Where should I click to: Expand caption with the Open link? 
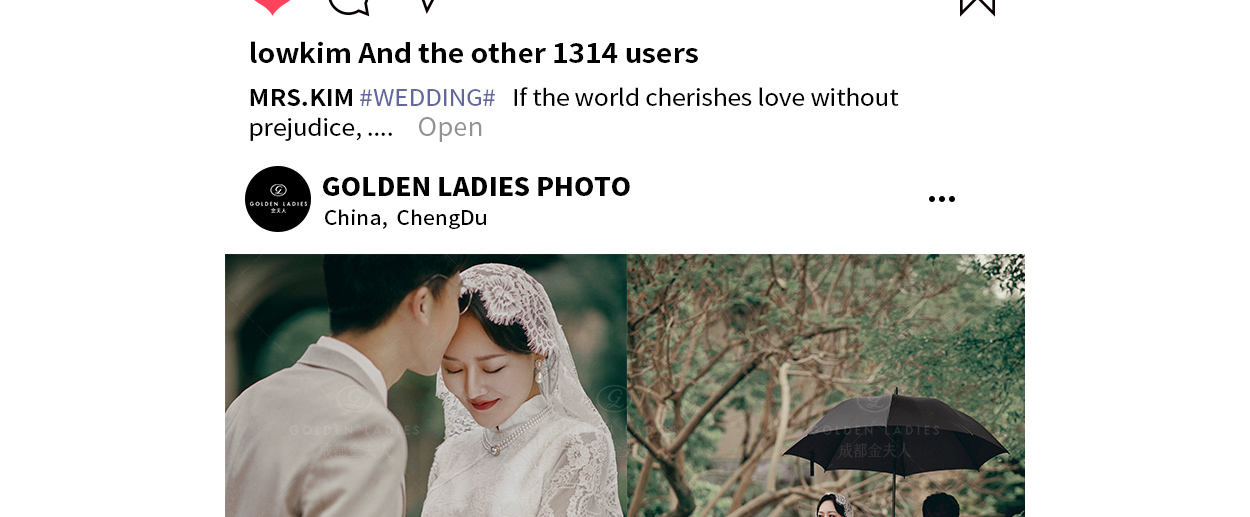tap(450, 127)
